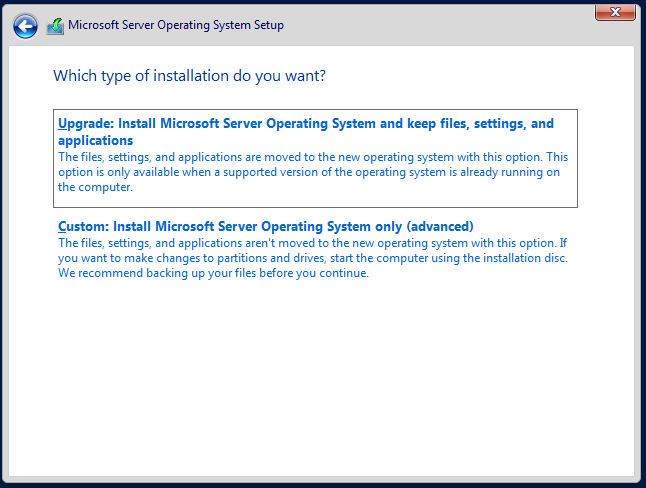Click 'keep files, settings, and' in Upgrade heading

(x=480, y=124)
